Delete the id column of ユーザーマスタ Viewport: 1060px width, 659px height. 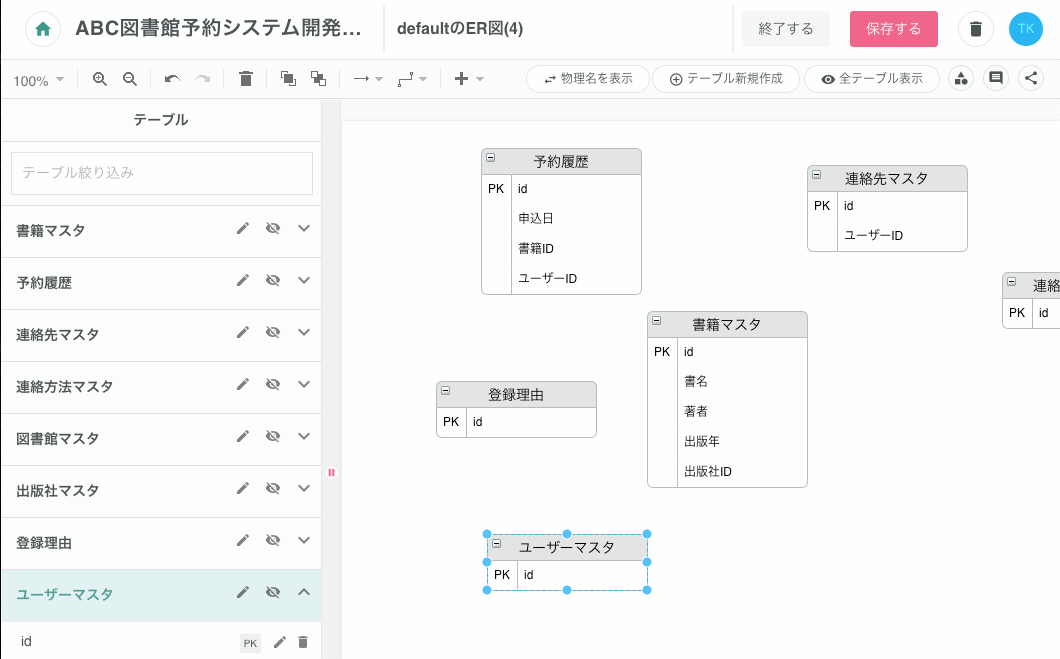click(303, 642)
